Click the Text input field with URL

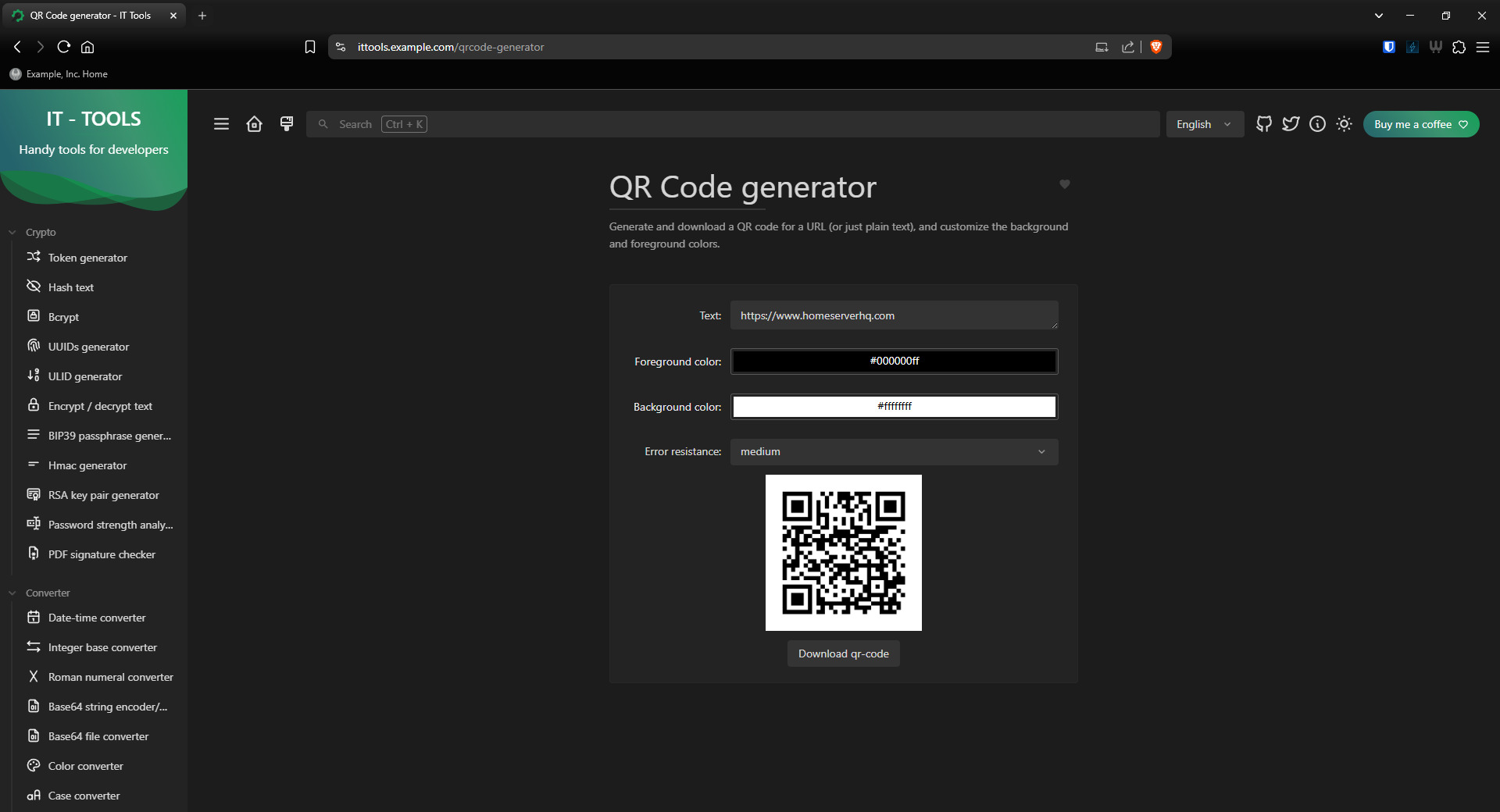(894, 315)
